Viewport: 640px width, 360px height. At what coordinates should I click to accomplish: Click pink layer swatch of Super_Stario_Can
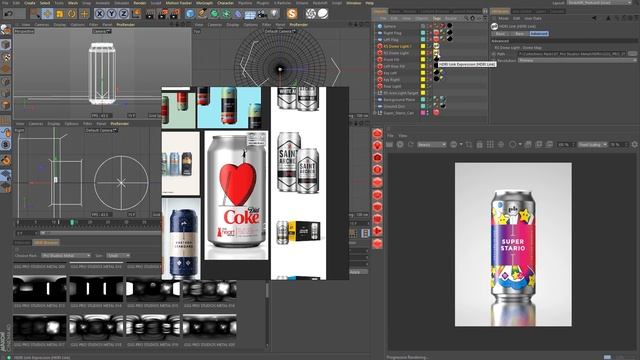click(423, 113)
